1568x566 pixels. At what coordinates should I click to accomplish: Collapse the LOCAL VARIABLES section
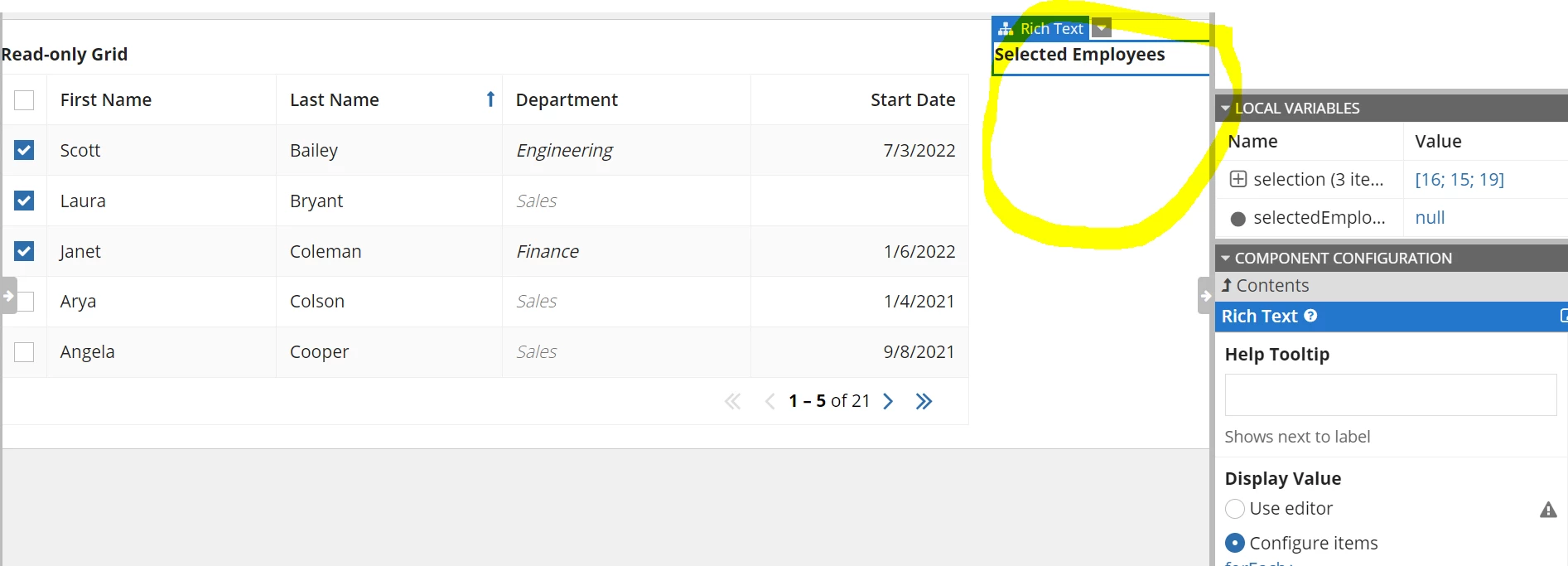point(1226,109)
